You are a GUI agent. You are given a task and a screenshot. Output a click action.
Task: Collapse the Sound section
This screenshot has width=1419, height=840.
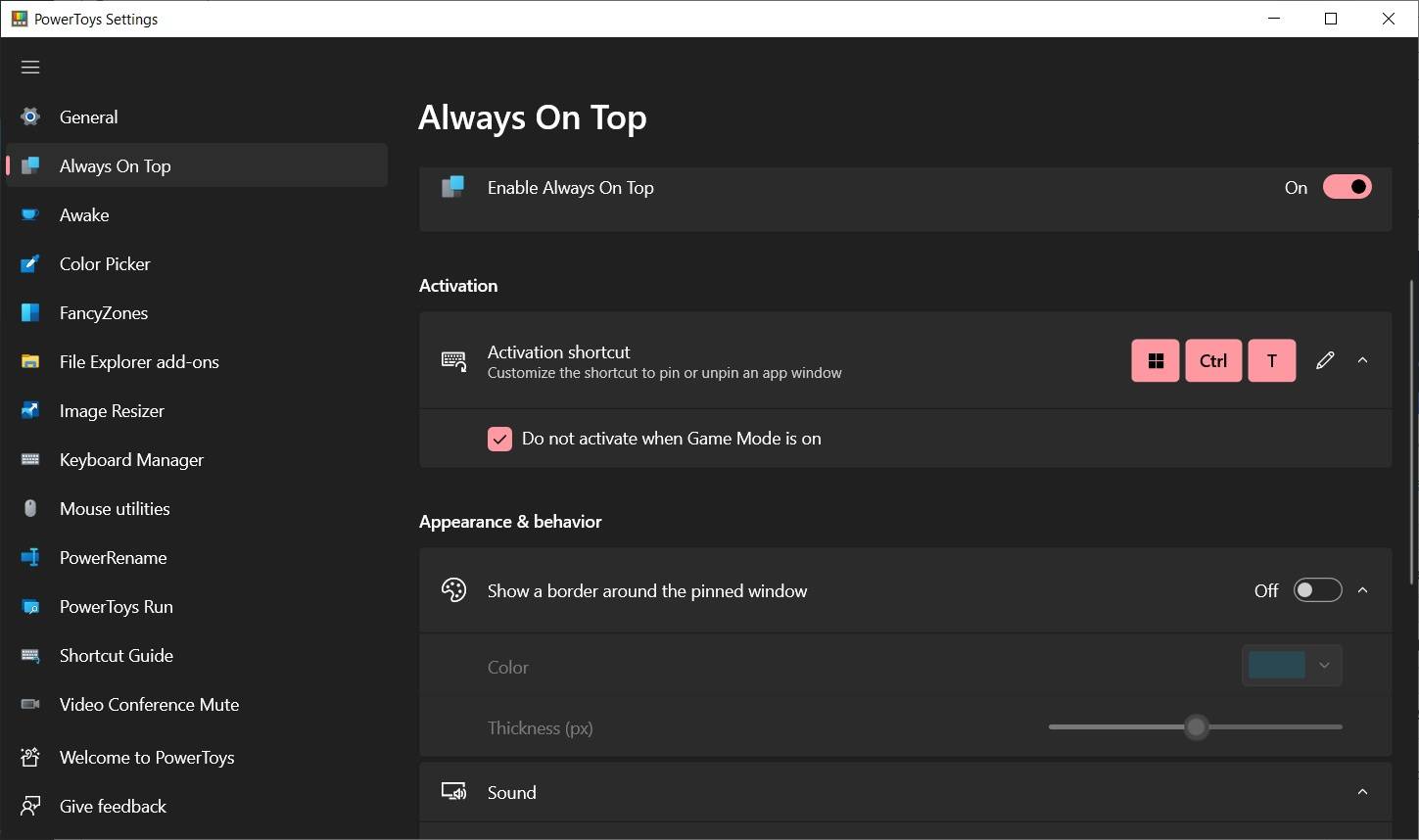[x=1362, y=792]
